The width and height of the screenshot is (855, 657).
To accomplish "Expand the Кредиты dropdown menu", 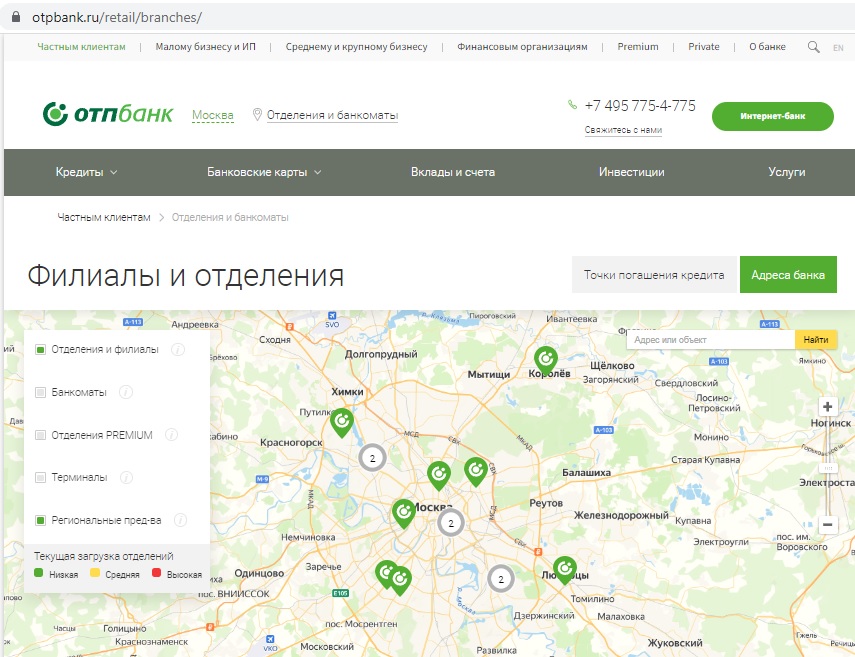I will point(86,172).
